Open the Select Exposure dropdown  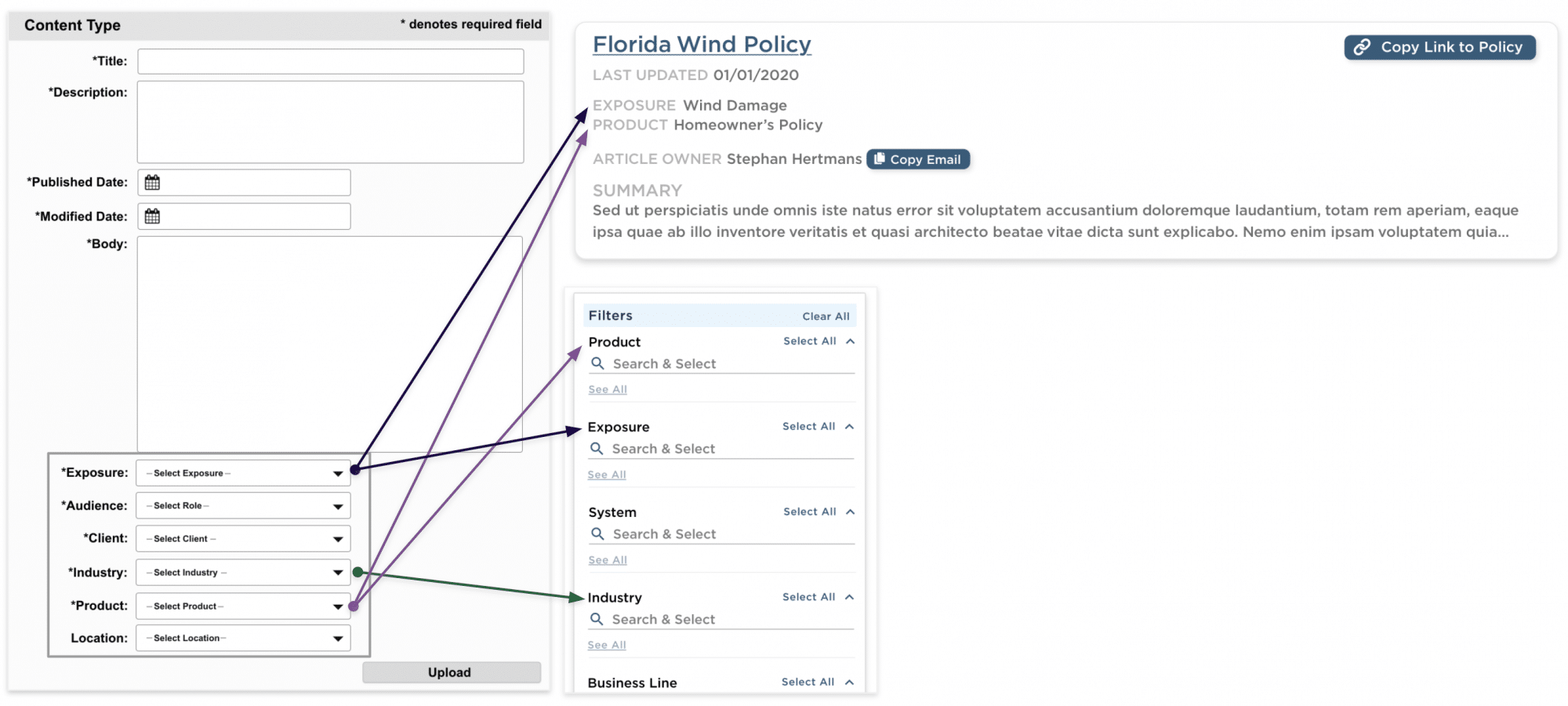tap(243, 473)
